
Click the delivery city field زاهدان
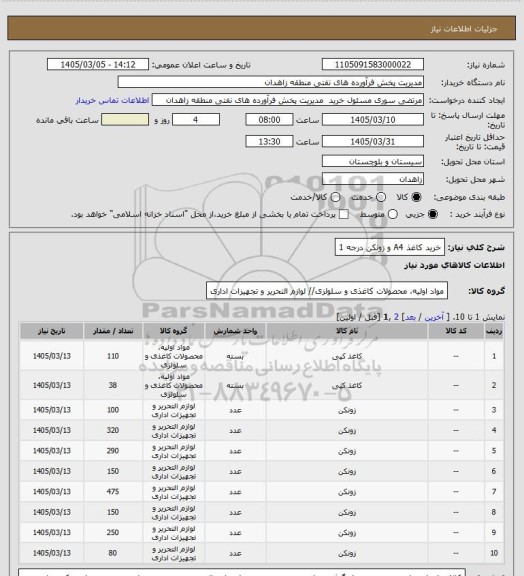pos(373,179)
